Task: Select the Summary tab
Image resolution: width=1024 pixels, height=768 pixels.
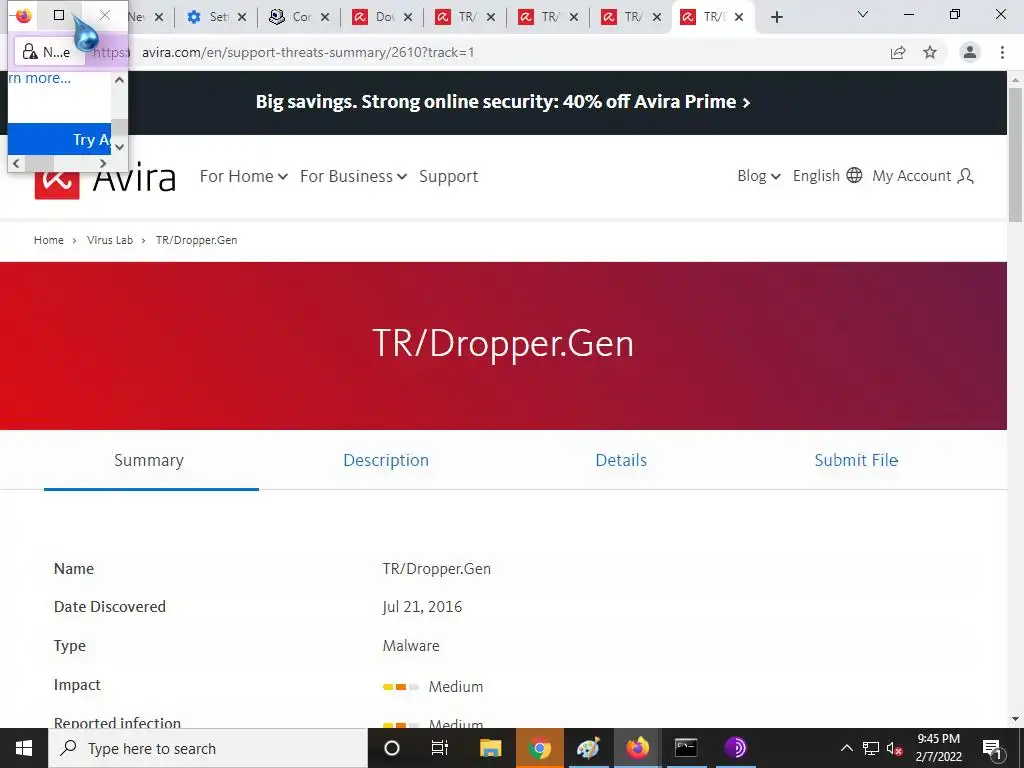Action: click(x=149, y=460)
